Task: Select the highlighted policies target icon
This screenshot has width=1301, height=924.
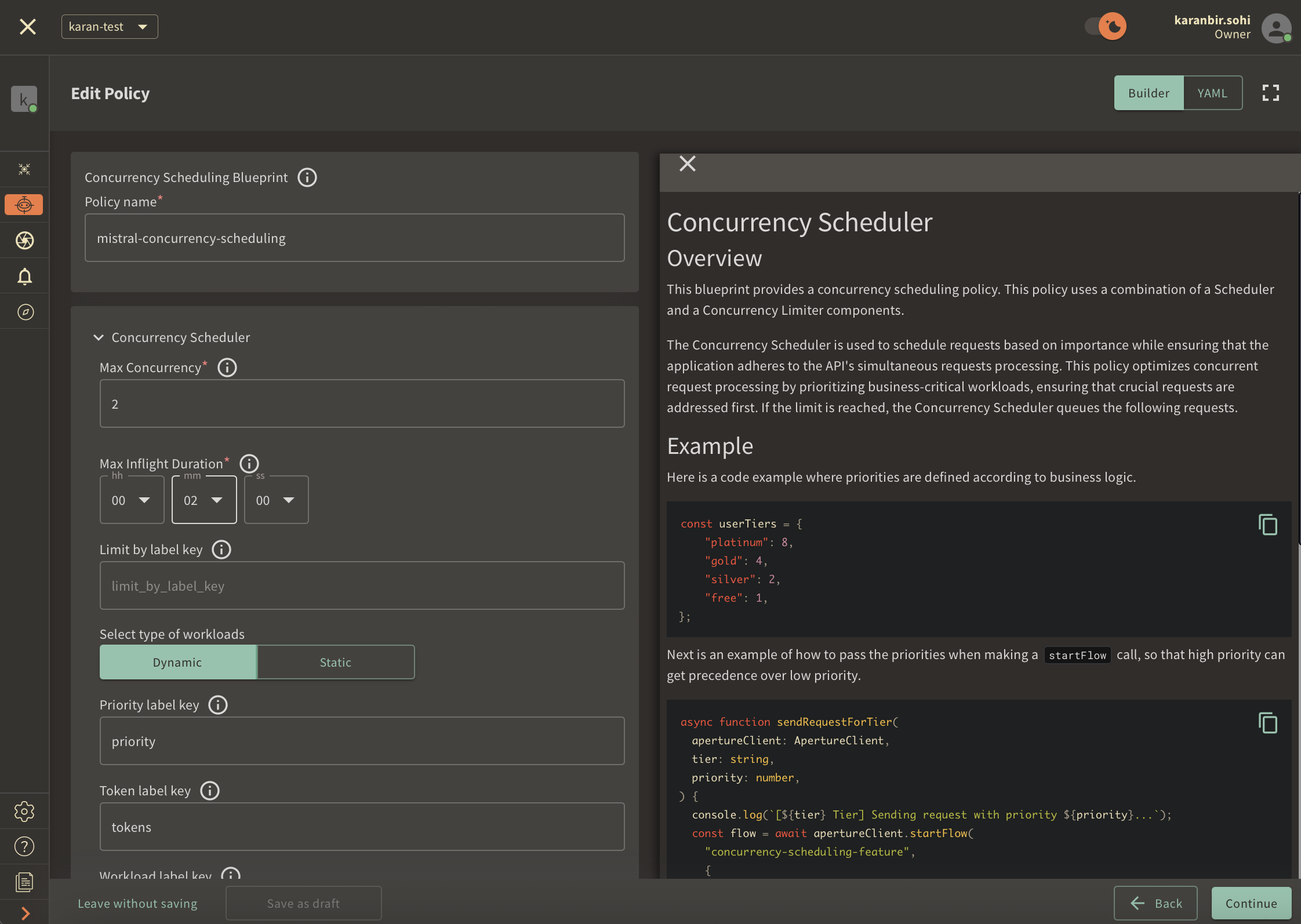Action: point(24,205)
